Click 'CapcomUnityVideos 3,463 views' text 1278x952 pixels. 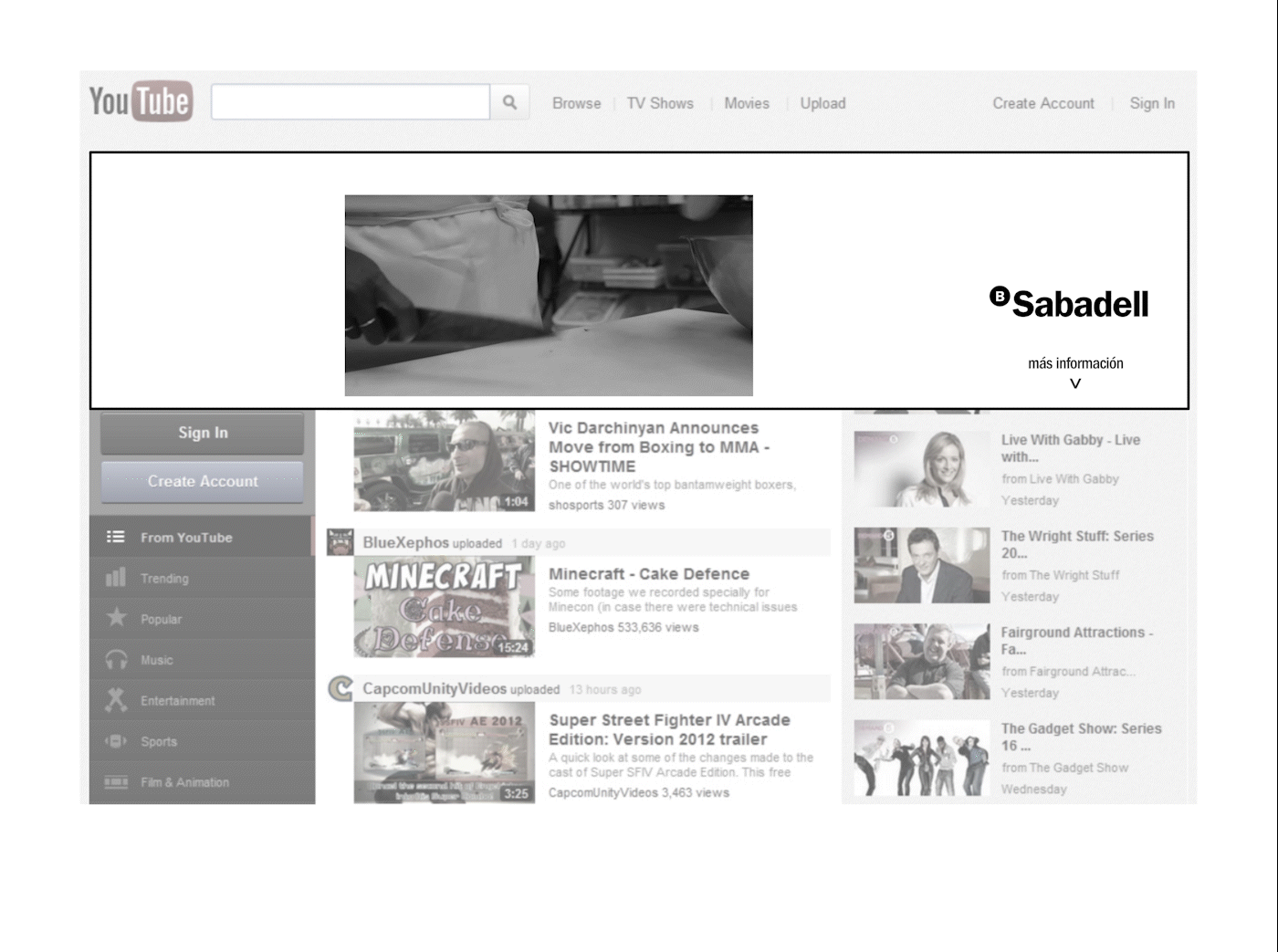[639, 792]
